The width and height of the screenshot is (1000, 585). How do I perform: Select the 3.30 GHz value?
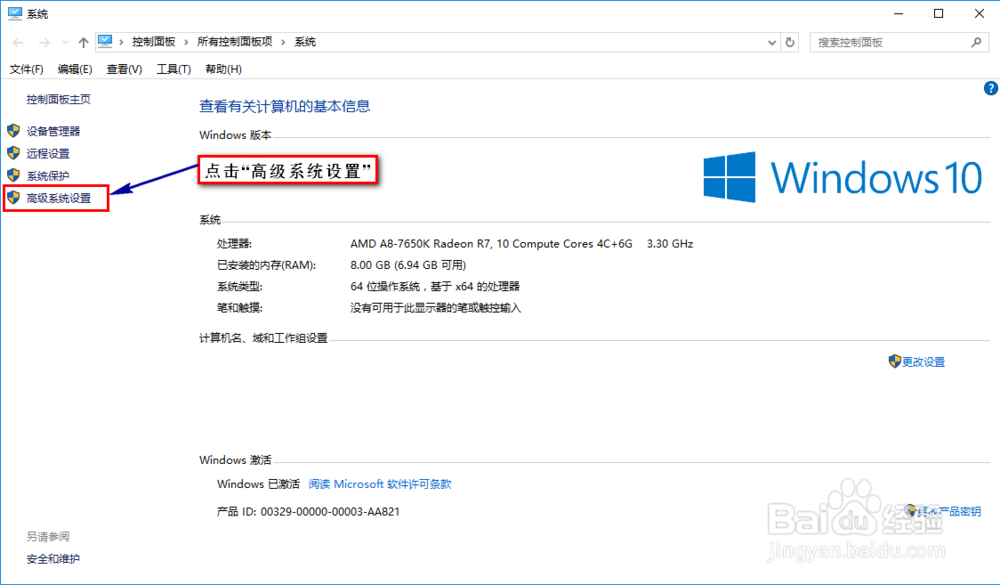[x=670, y=244]
